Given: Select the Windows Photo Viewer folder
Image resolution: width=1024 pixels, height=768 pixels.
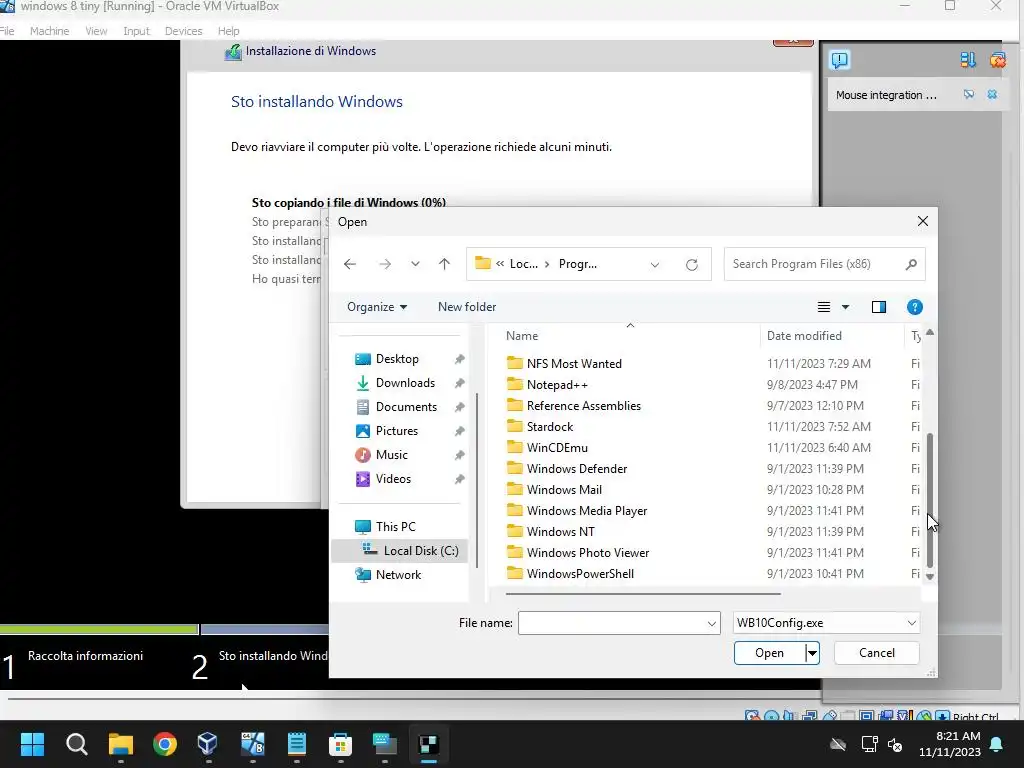Looking at the screenshot, I should click(588, 552).
